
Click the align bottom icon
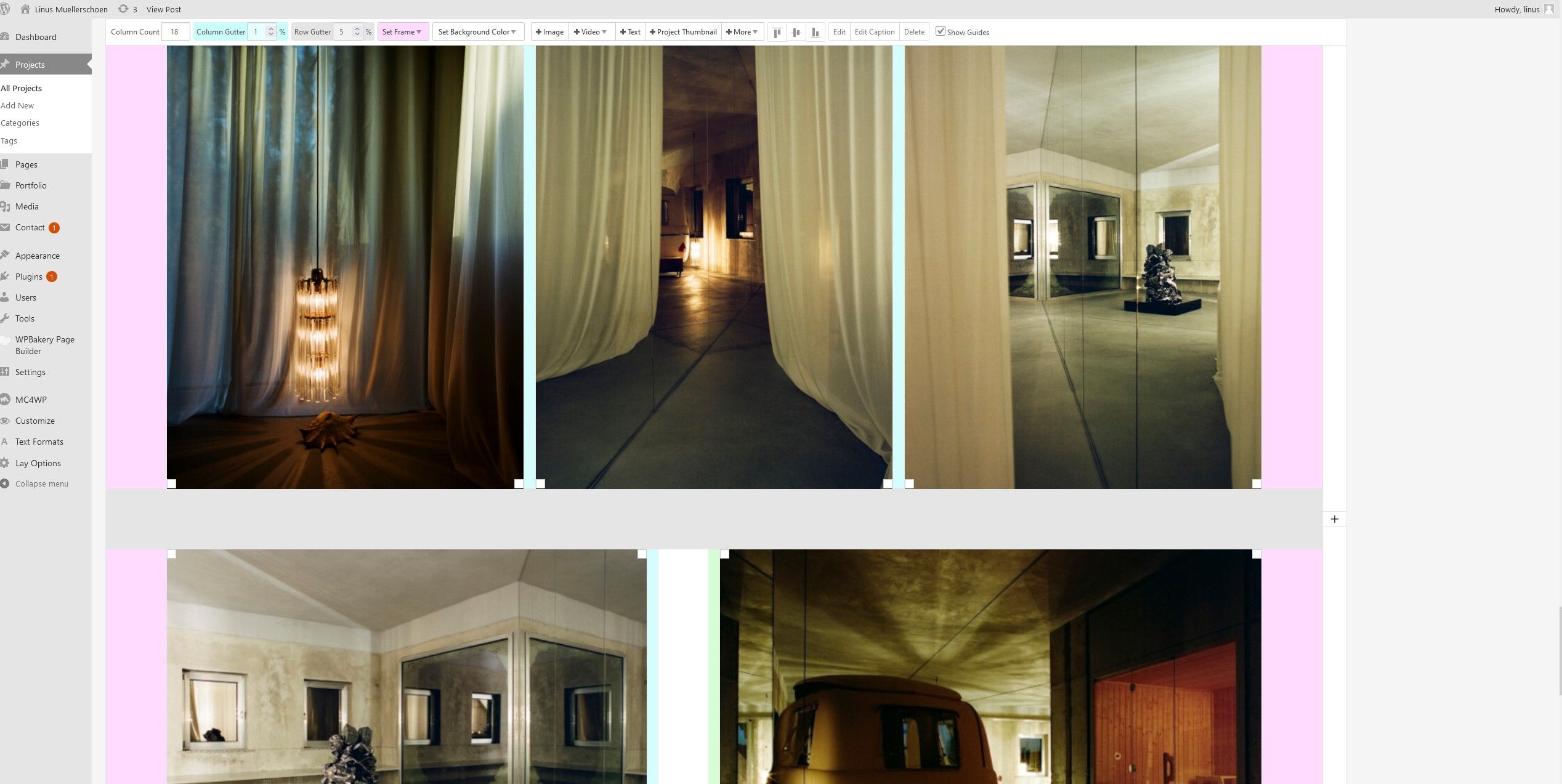coord(815,32)
